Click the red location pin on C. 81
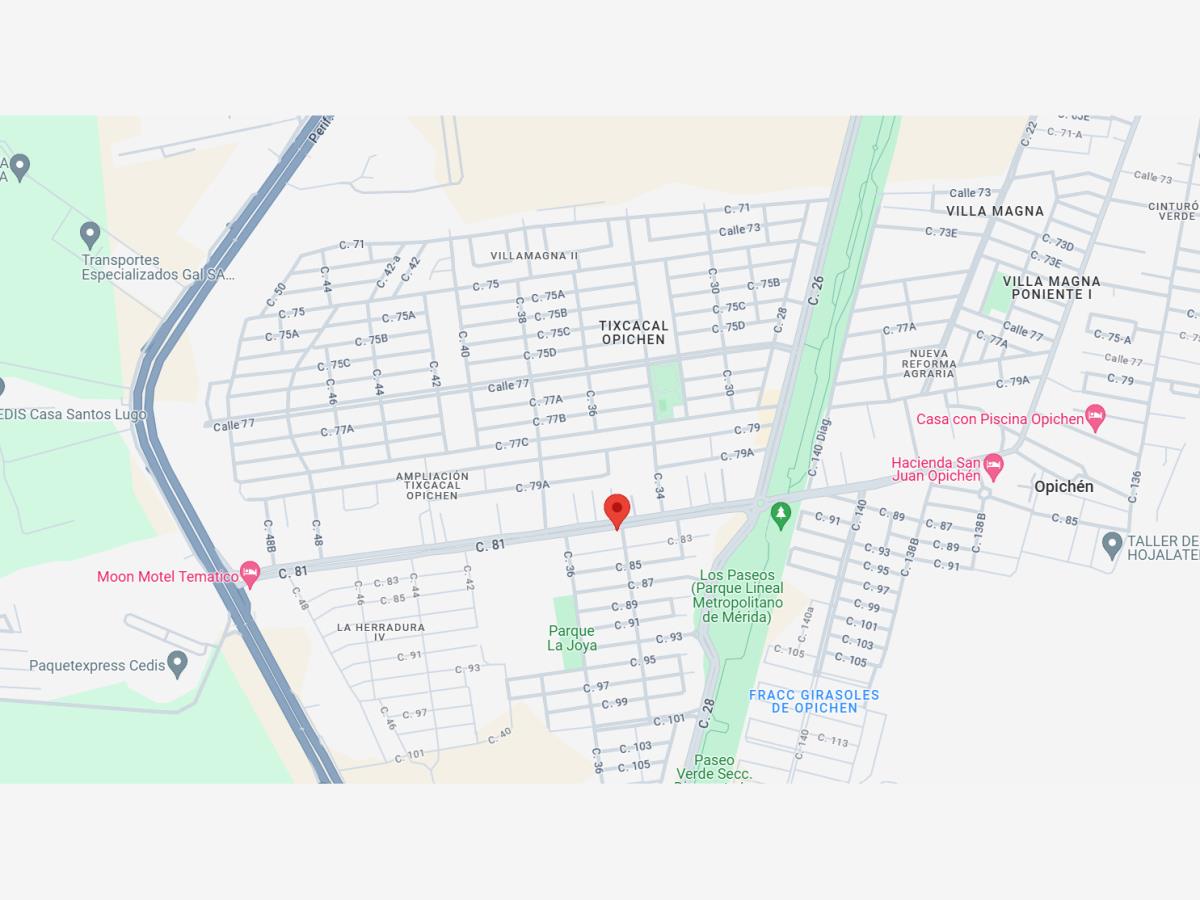Viewport: 1200px width, 900px height. click(617, 510)
